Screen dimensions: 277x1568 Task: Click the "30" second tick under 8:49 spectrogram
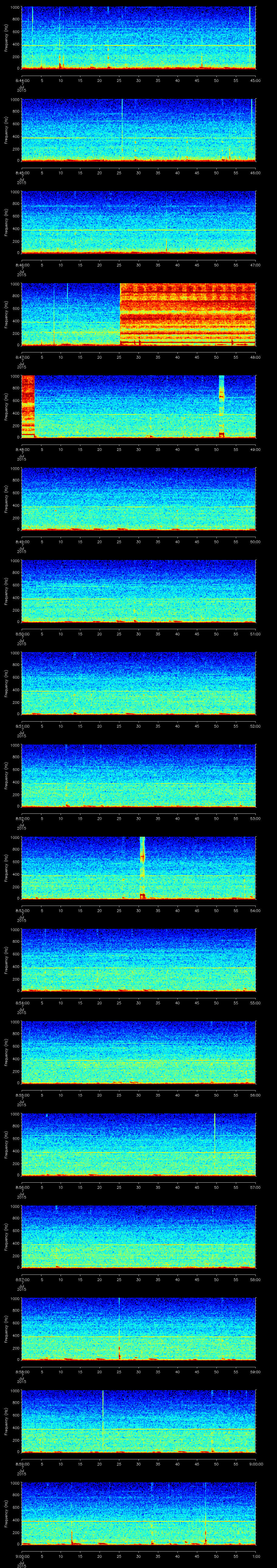(138, 542)
